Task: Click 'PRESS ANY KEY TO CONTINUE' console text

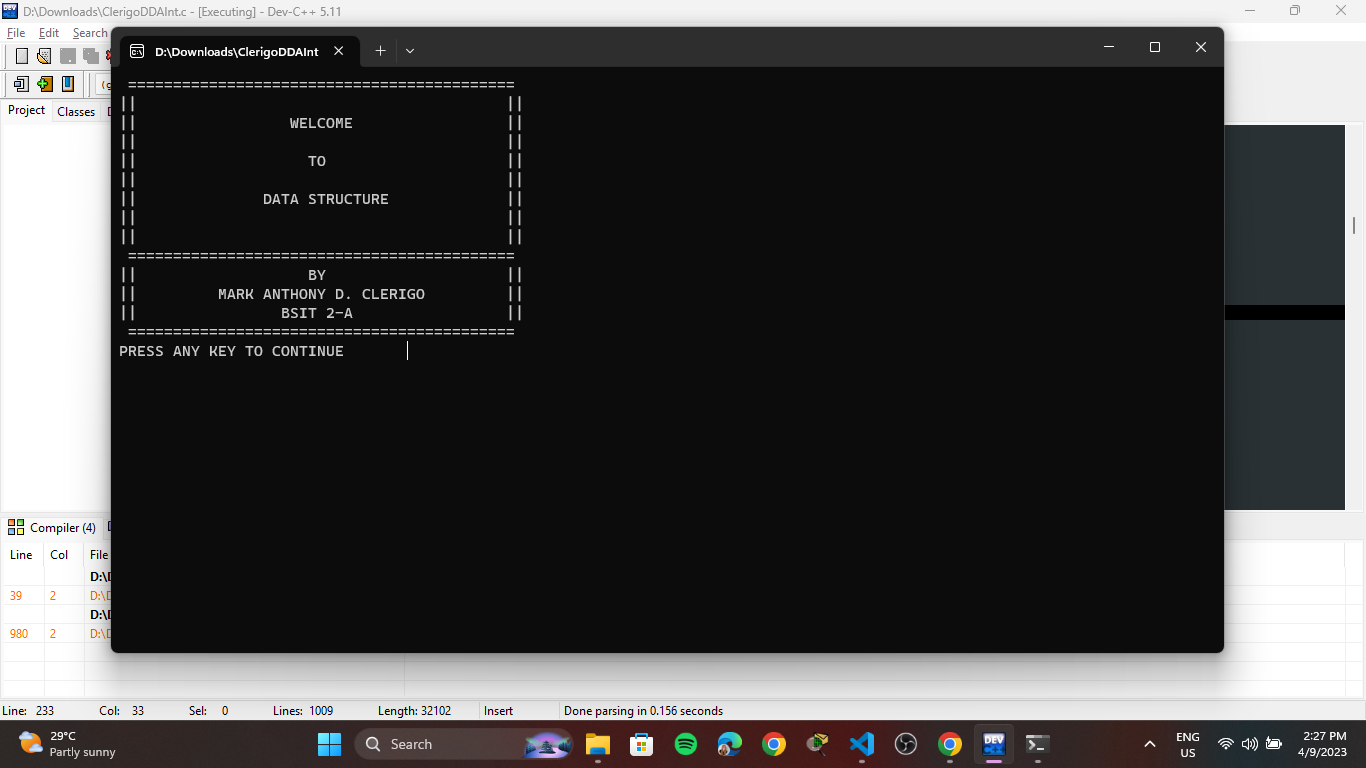Action: tap(231, 351)
